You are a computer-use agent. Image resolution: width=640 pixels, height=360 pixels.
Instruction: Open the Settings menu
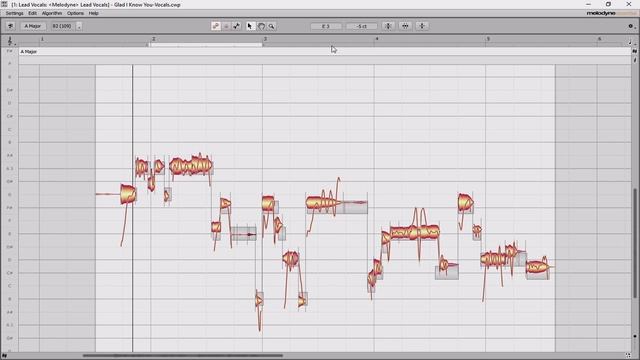(x=14, y=13)
